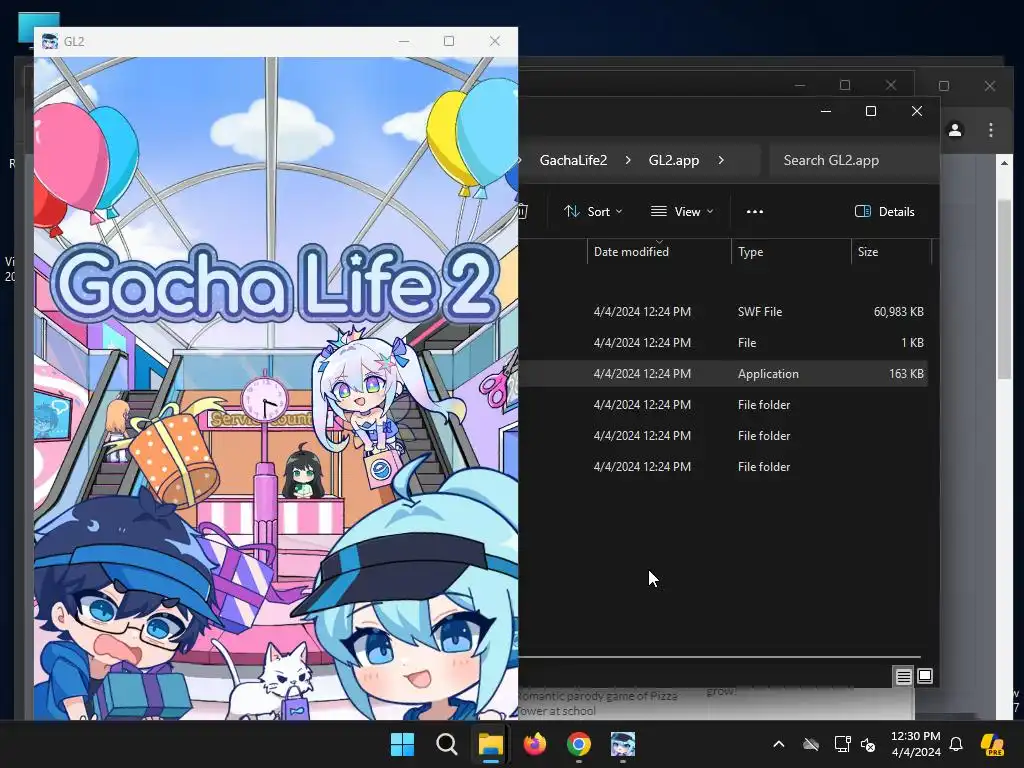Viewport: 1024px width, 768px height.
Task: Toggle the Details pane
Action: click(x=885, y=212)
